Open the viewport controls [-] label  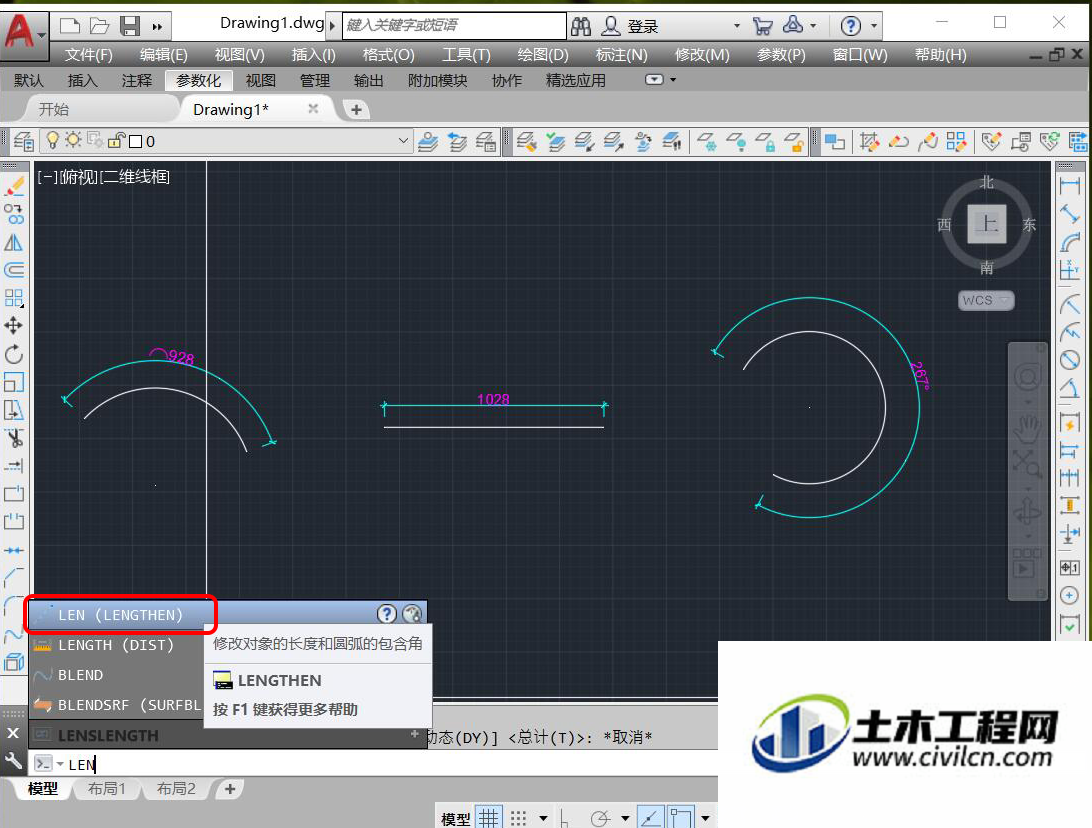click(47, 177)
